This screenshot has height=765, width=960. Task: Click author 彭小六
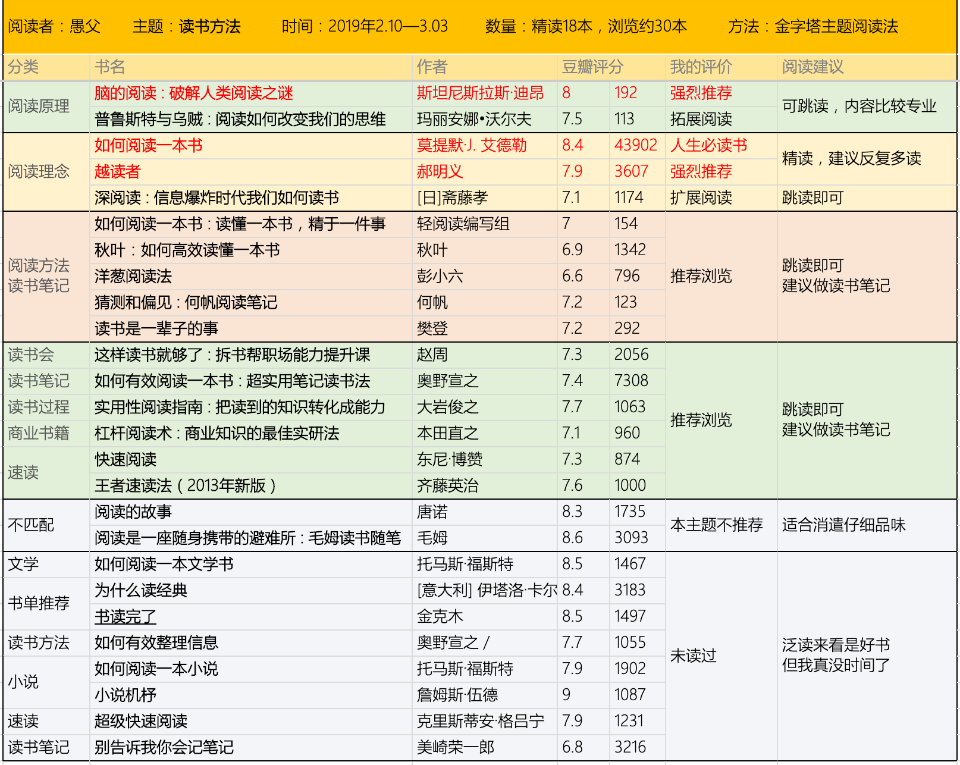coord(440,276)
